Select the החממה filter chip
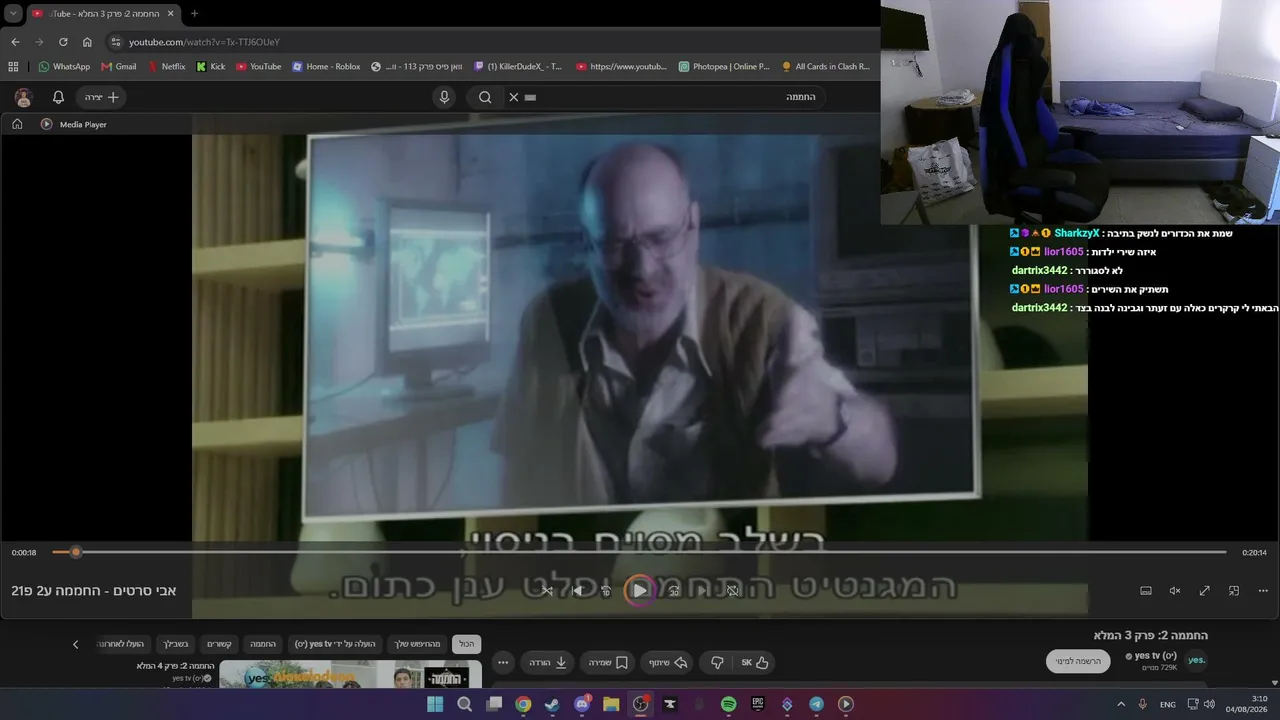Screen dimensions: 1280x720 (263, 644)
